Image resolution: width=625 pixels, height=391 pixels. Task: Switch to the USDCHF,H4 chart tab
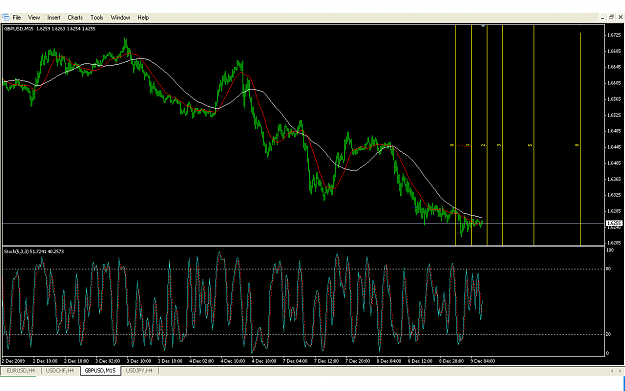[x=60, y=371]
